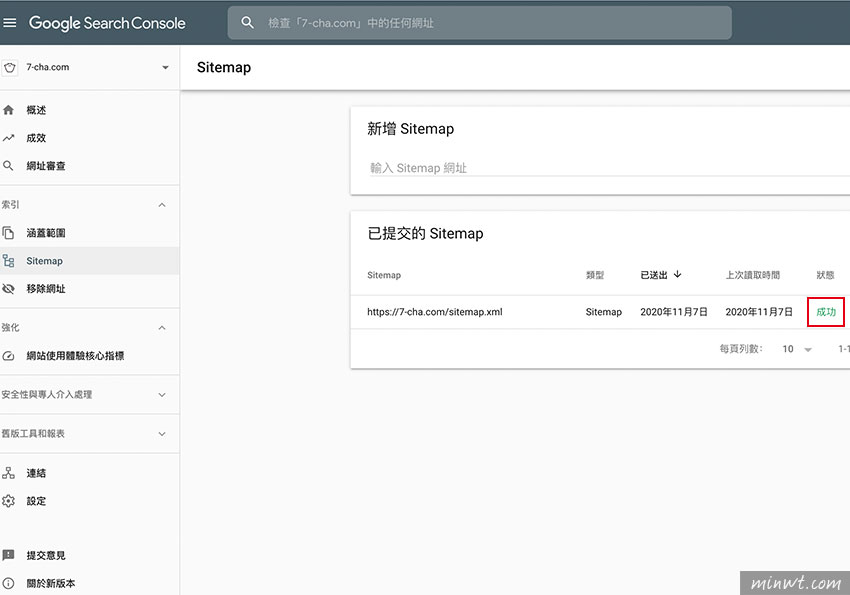
Task: Click the 輸入 Sitemap 網址 input field
Action: (x=609, y=168)
